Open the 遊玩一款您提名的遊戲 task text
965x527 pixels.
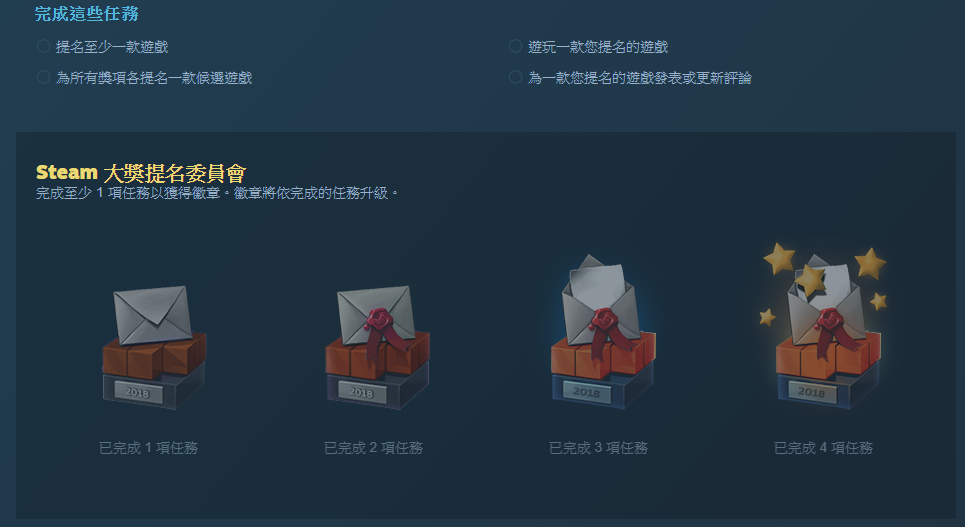click(598, 47)
